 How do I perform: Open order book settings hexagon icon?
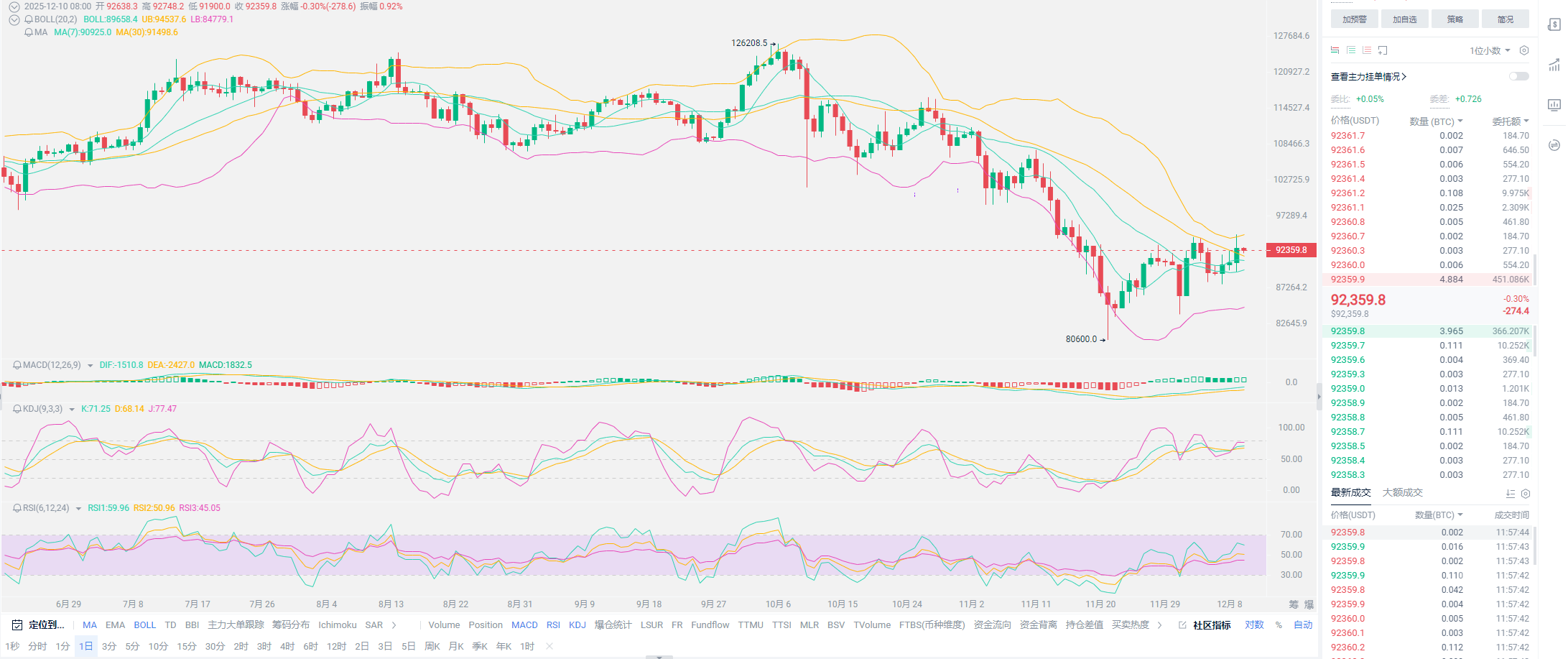point(1524,50)
